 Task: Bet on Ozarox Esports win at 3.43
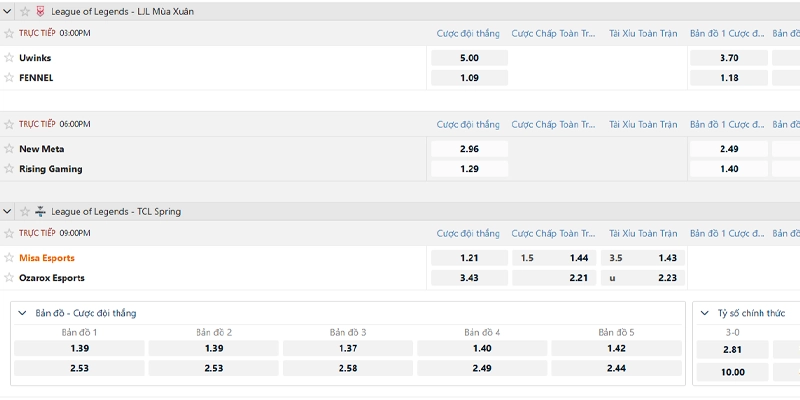click(469, 278)
